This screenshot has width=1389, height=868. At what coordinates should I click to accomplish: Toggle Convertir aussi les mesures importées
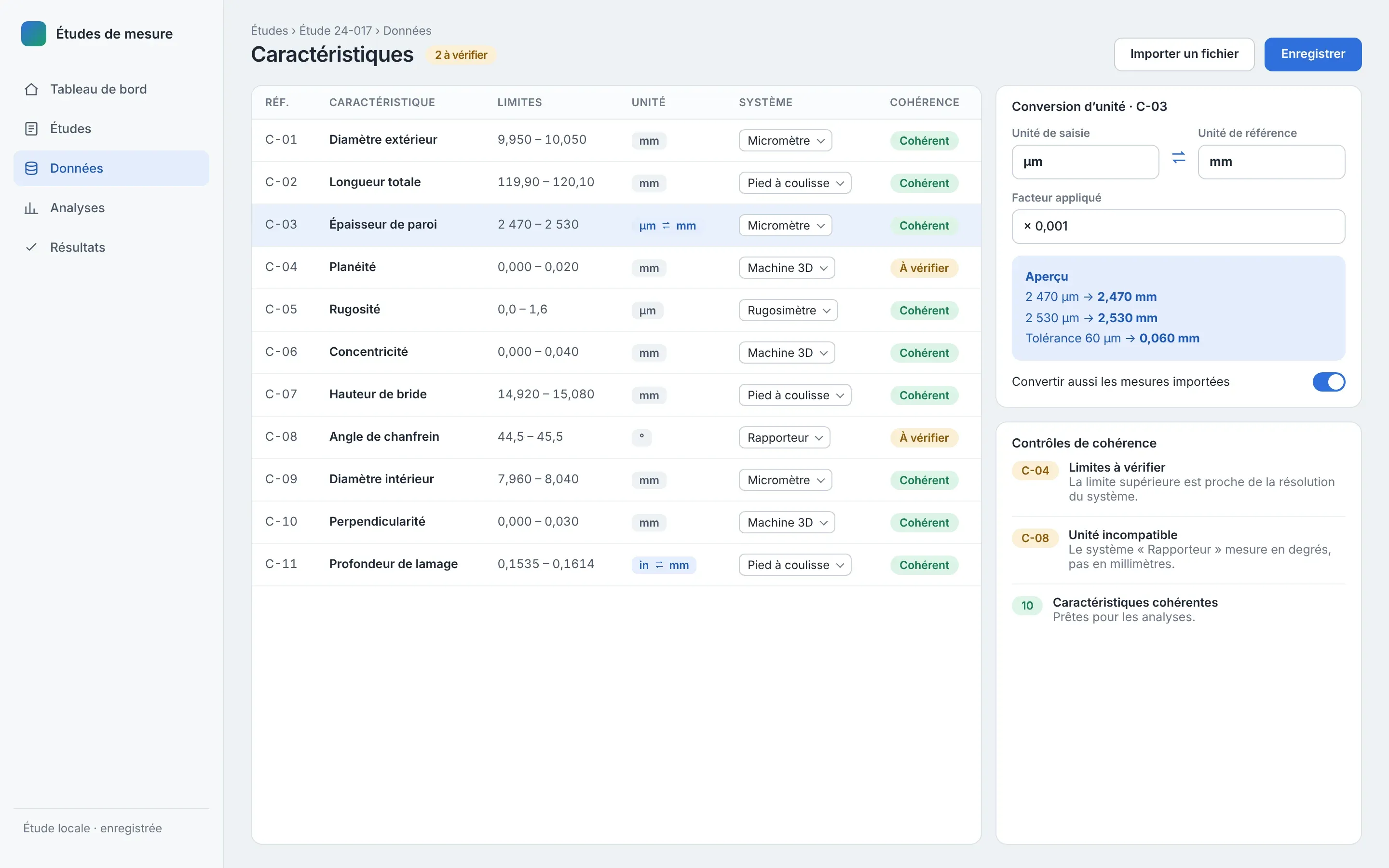click(1328, 382)
